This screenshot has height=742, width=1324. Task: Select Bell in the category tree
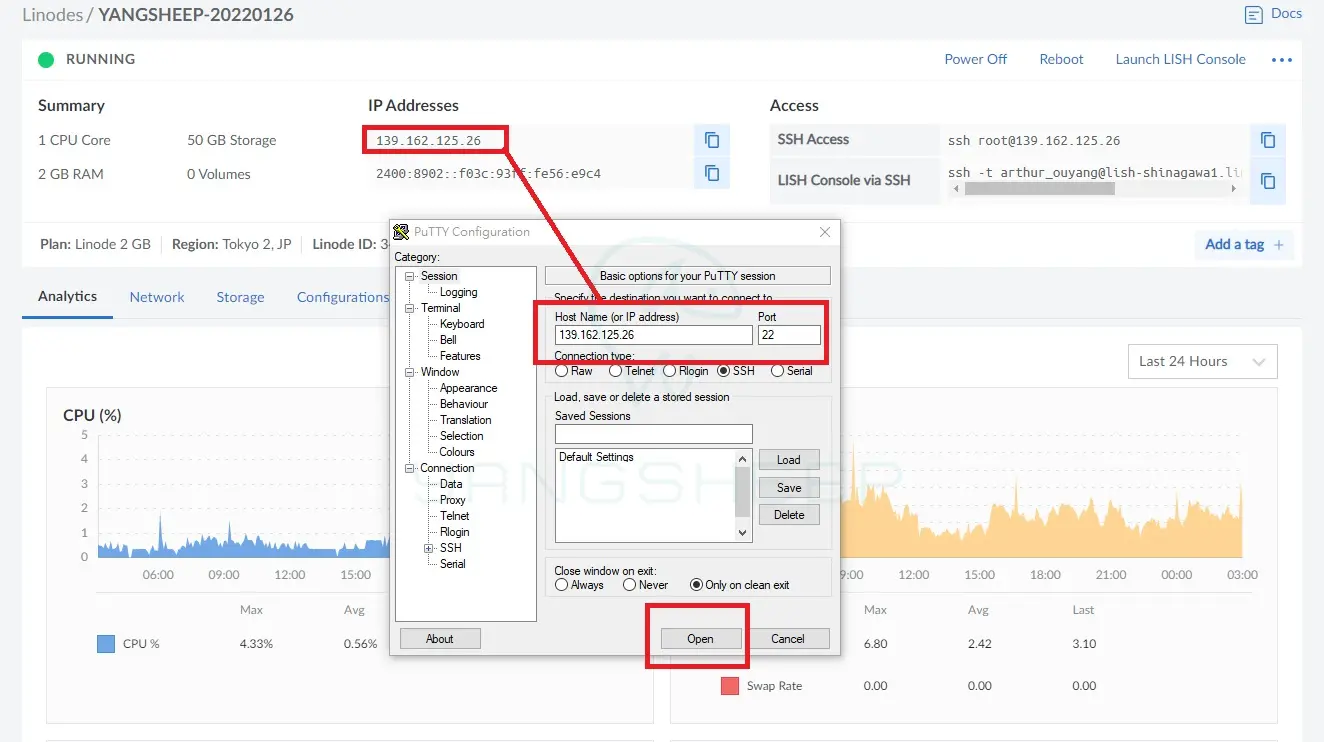click(x=448, y=340)
